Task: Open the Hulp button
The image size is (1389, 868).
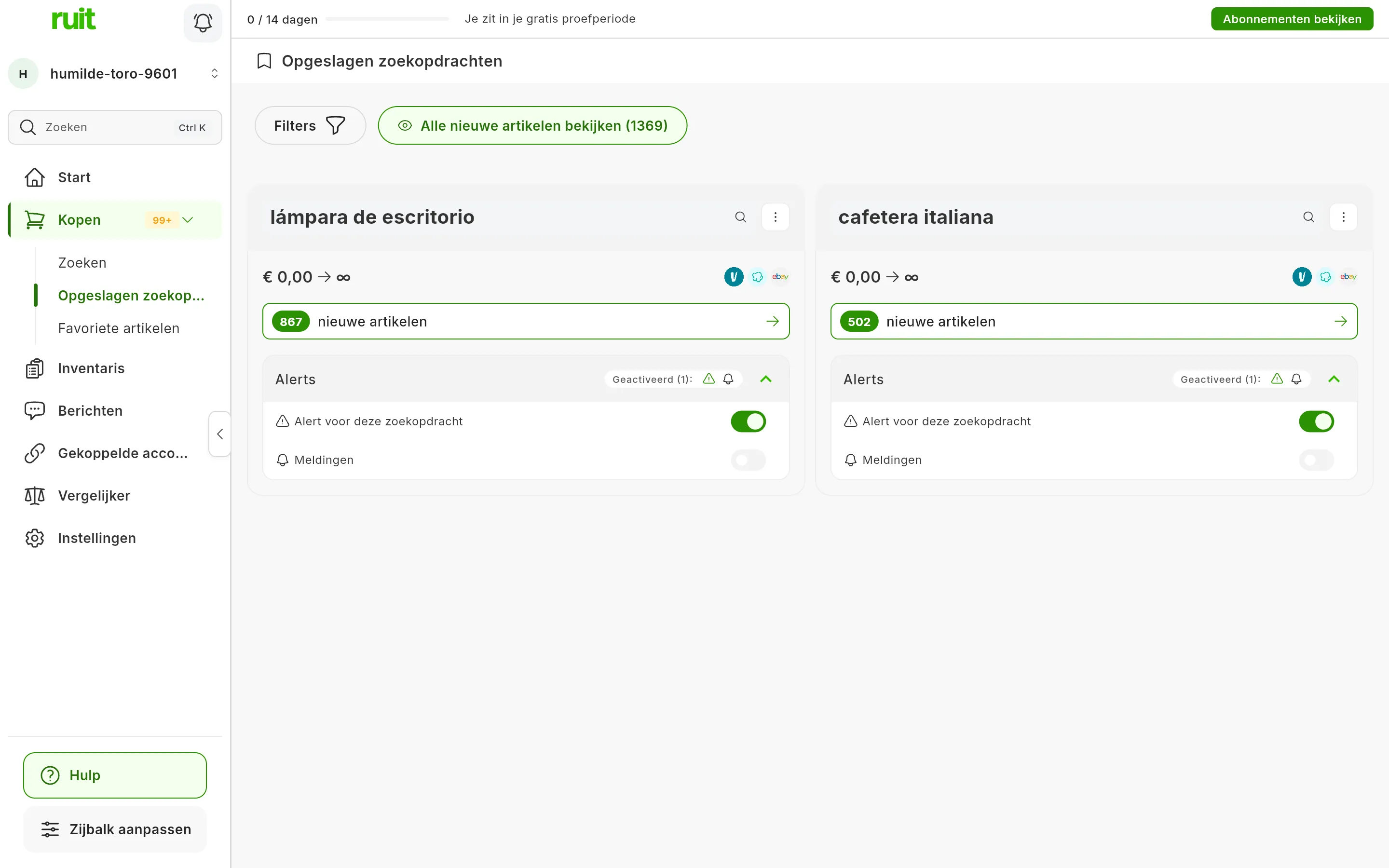Action: point(115,775)
